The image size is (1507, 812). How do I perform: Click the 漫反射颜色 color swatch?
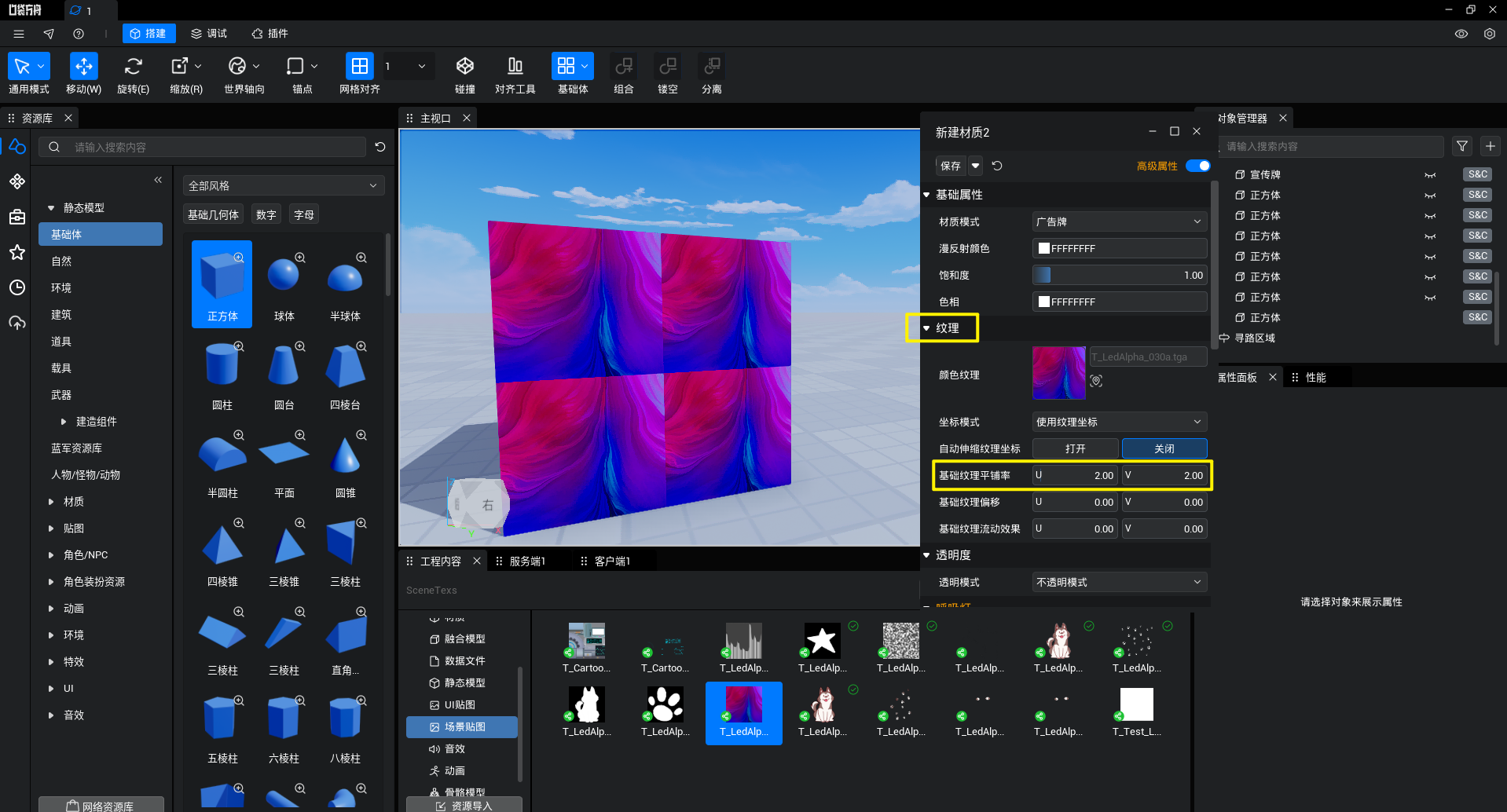tap(1044, 248)
